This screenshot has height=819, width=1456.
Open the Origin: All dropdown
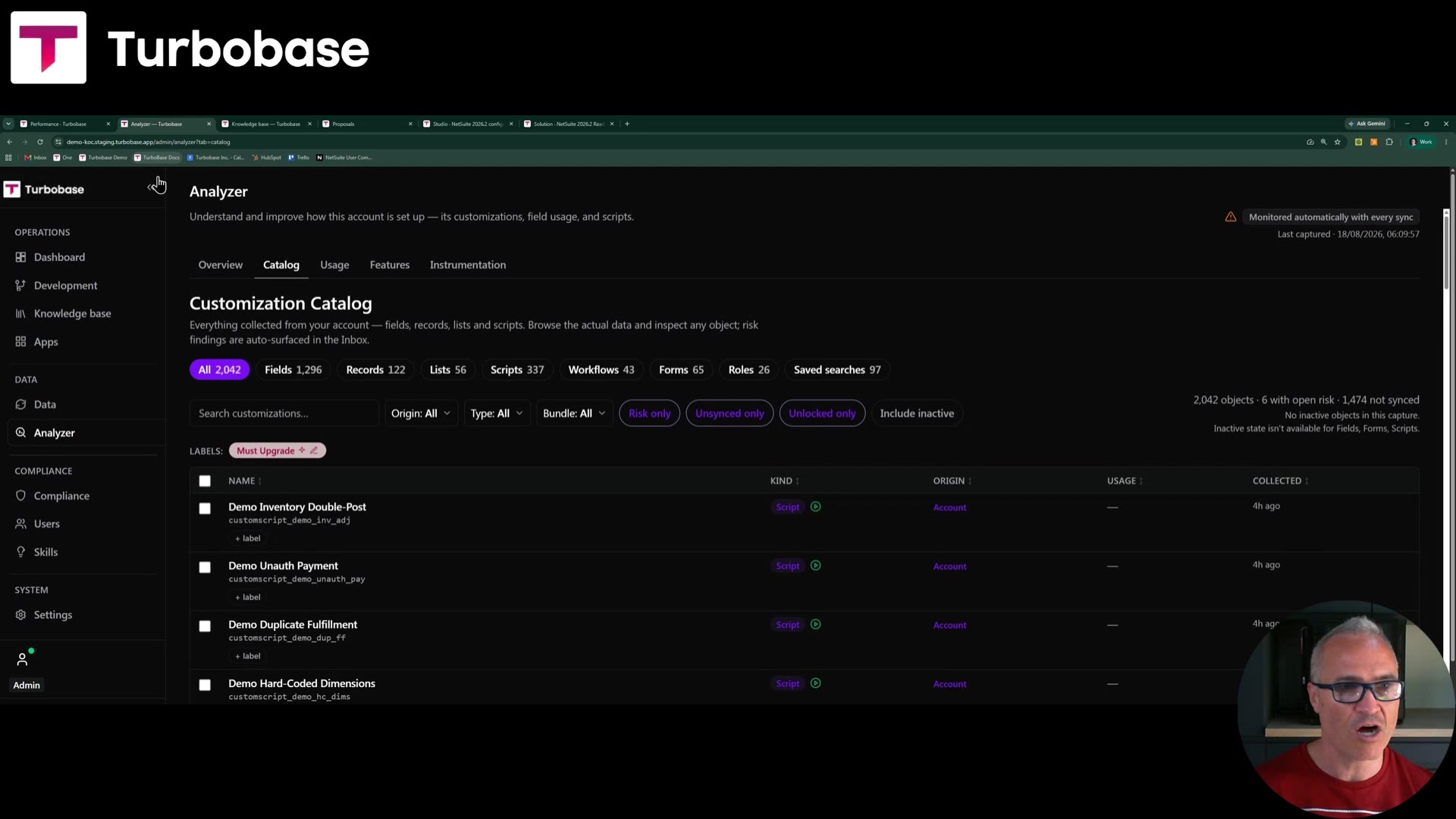(421, 413)
